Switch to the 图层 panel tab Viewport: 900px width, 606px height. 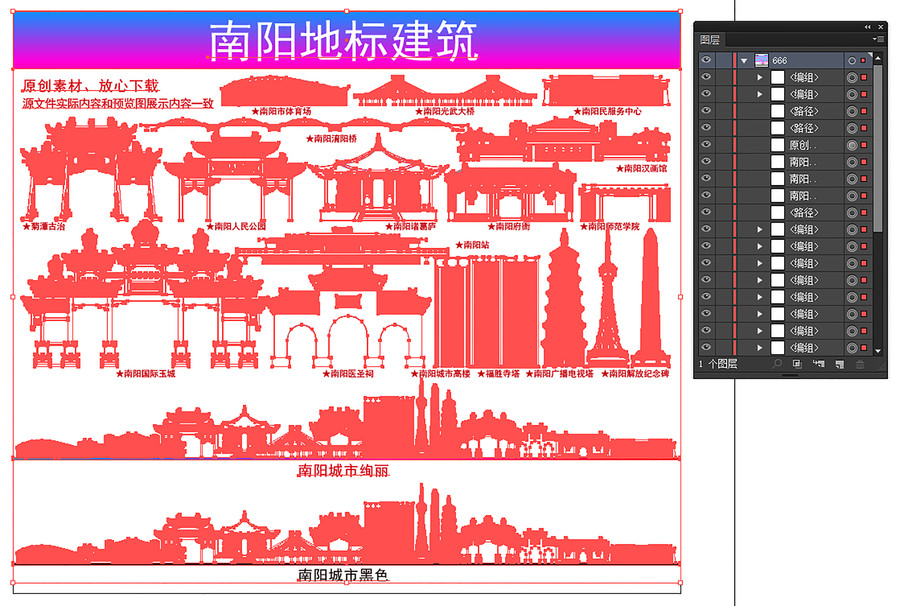(710, 40)
